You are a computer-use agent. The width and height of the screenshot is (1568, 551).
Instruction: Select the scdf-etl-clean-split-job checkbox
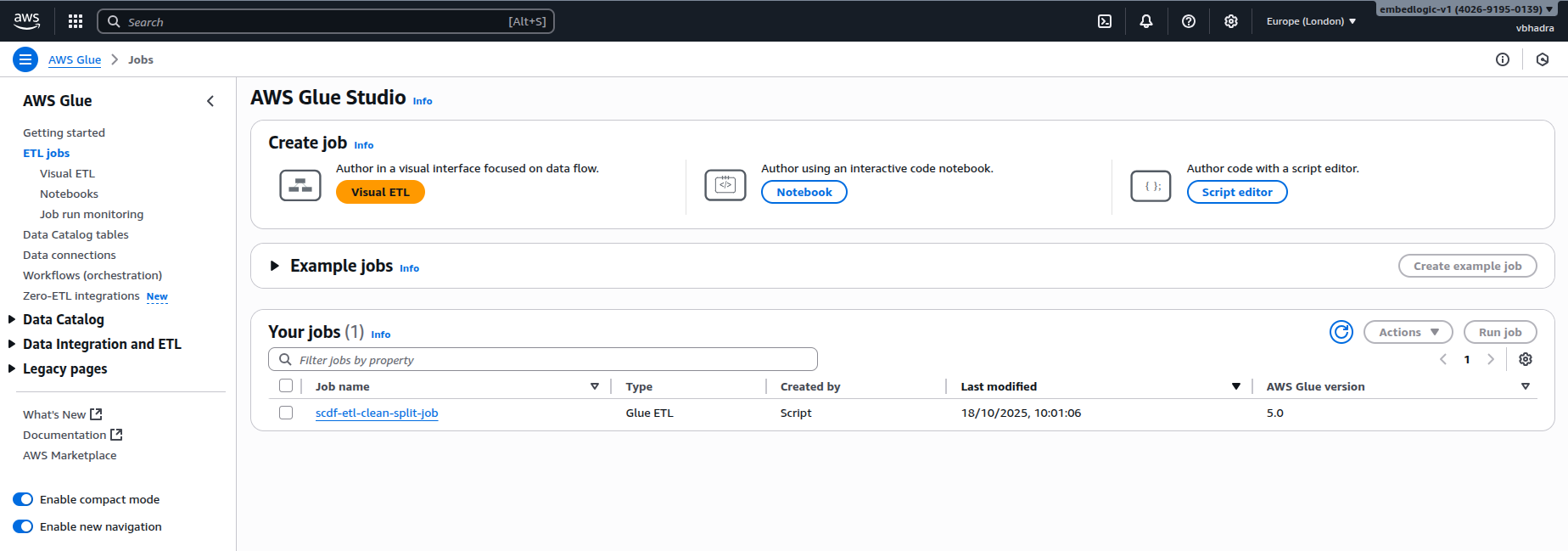286,413
